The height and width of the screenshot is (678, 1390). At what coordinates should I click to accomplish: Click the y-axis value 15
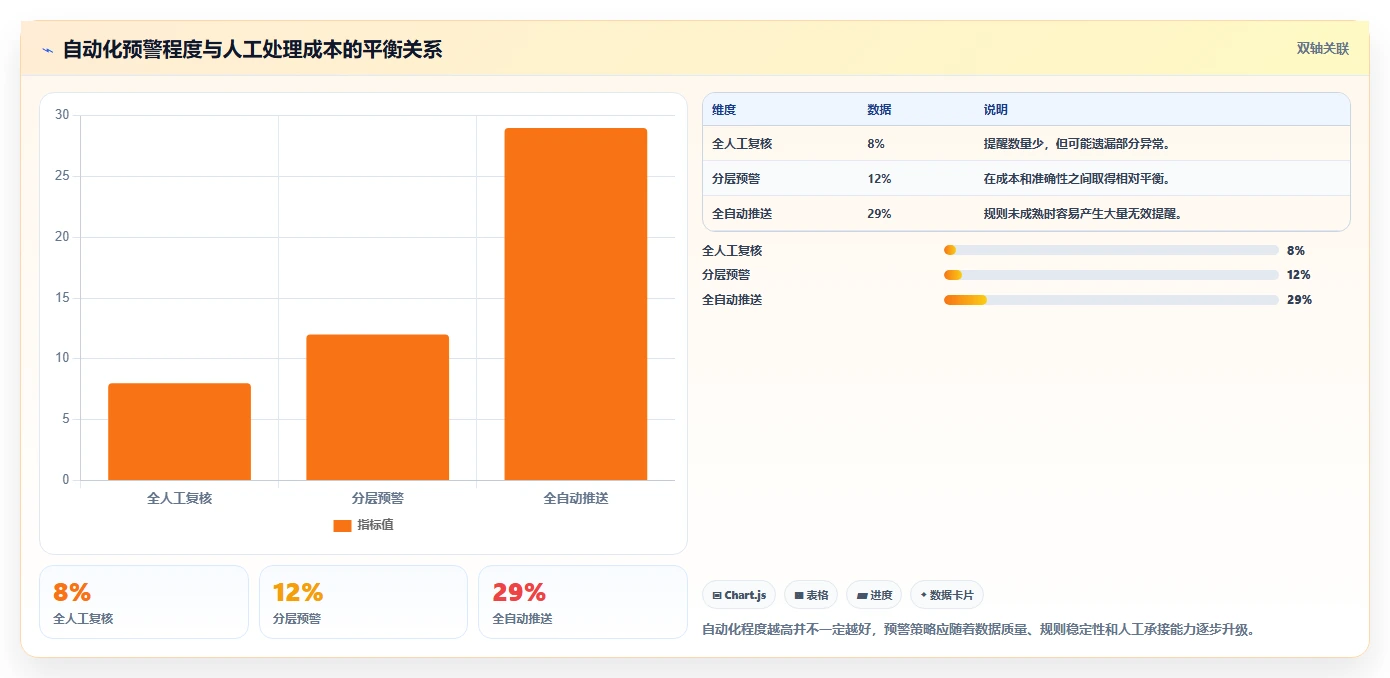[62, 298]
